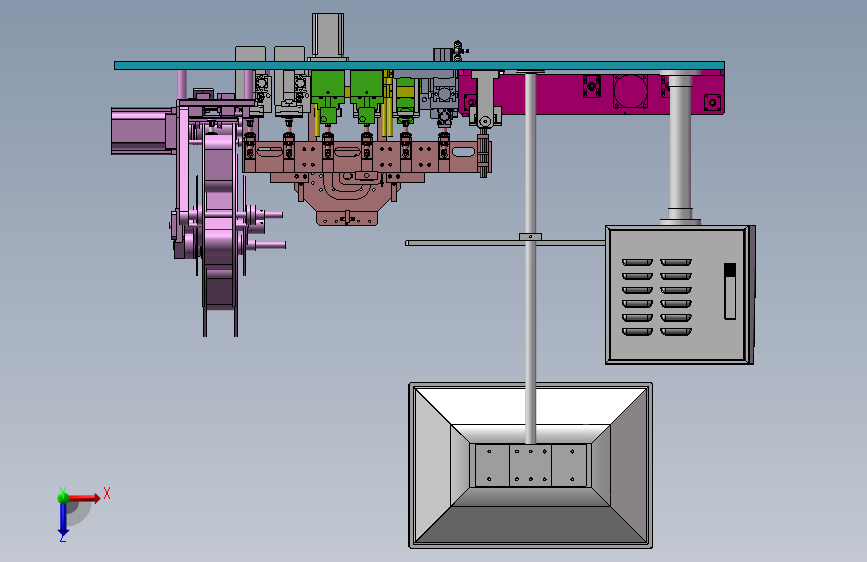Click the cabinet door handle
This screenshot has width=867, height=562.
click(x=730, y=291)
